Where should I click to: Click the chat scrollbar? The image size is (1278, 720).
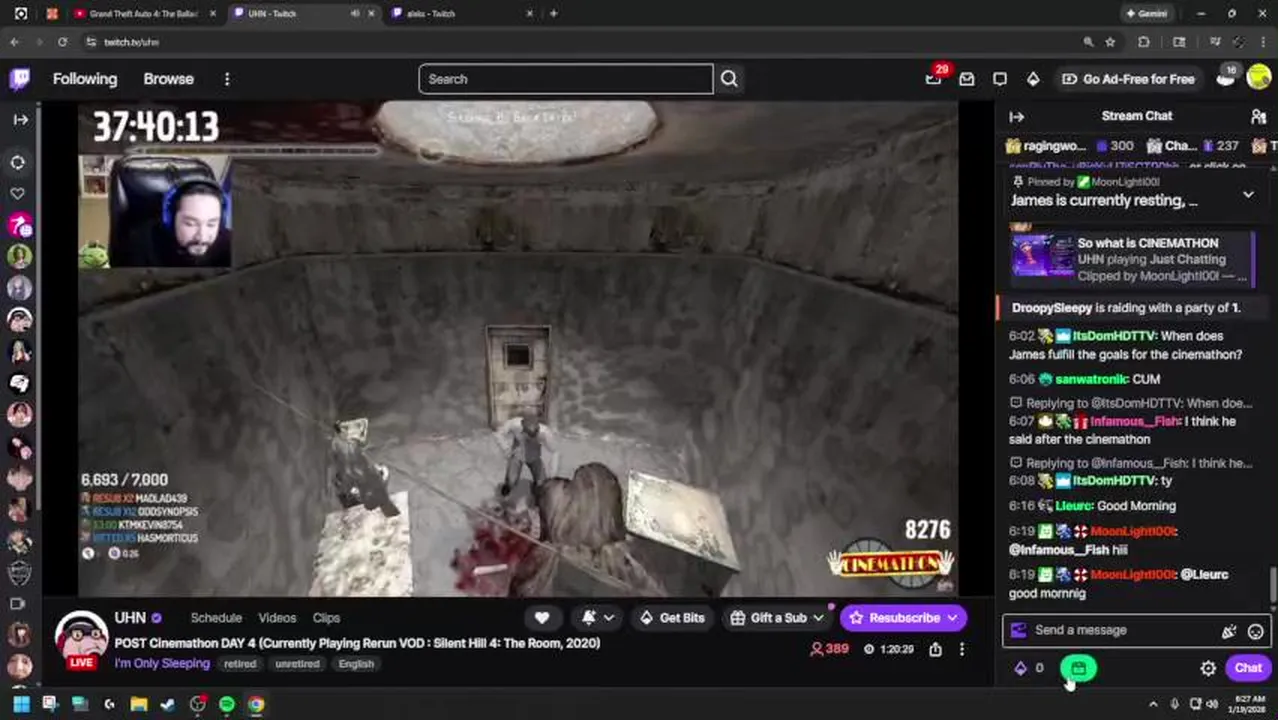point(1273,584)
